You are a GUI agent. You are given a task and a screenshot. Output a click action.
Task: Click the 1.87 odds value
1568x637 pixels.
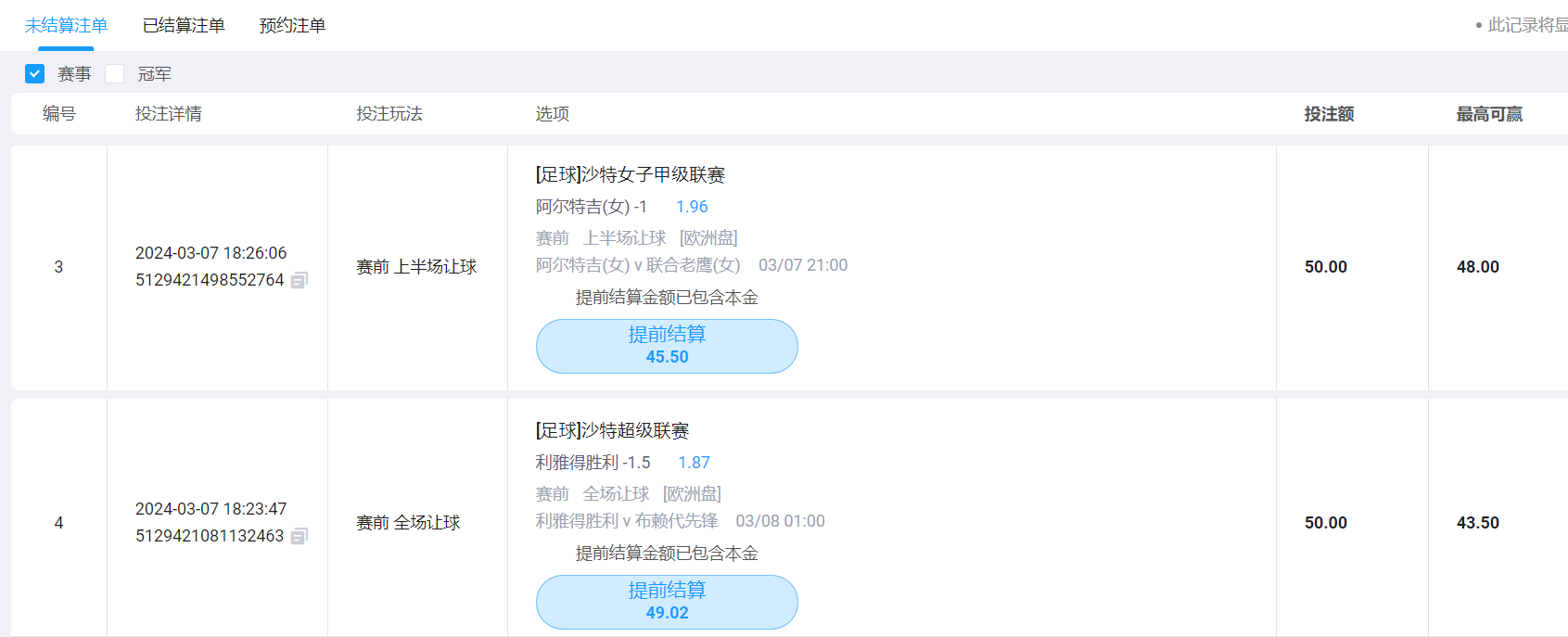(694, 463)
